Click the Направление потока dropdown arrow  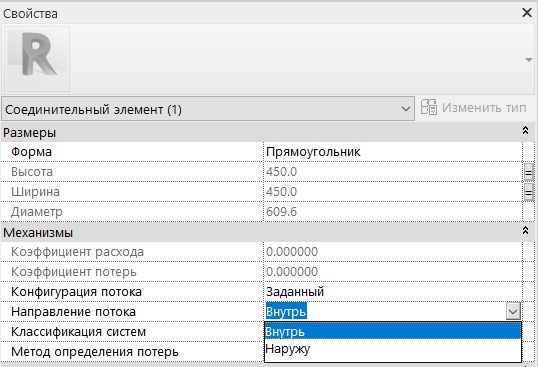coord(513,311)
